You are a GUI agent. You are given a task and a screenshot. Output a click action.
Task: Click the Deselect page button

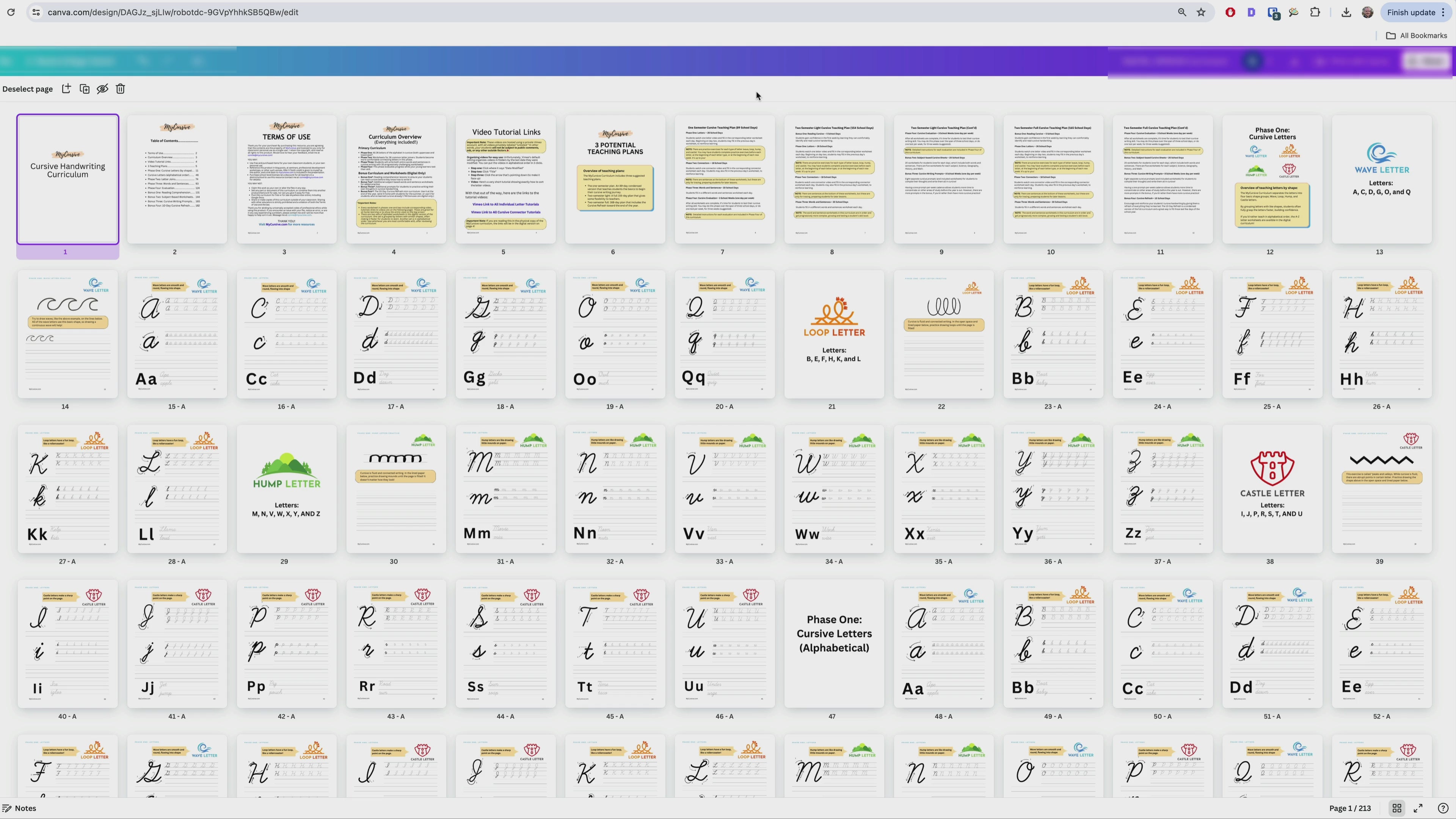click(27, 89)
